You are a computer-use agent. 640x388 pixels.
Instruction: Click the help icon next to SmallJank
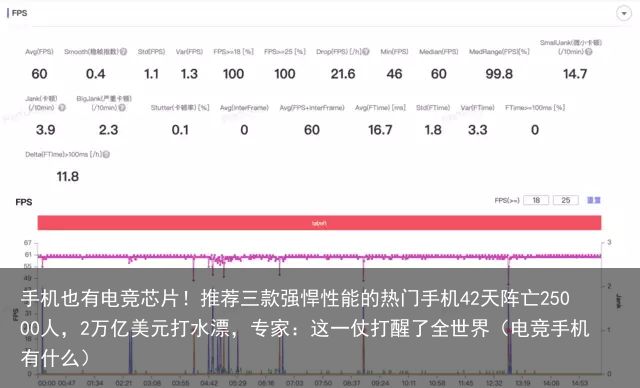(588, 52)
